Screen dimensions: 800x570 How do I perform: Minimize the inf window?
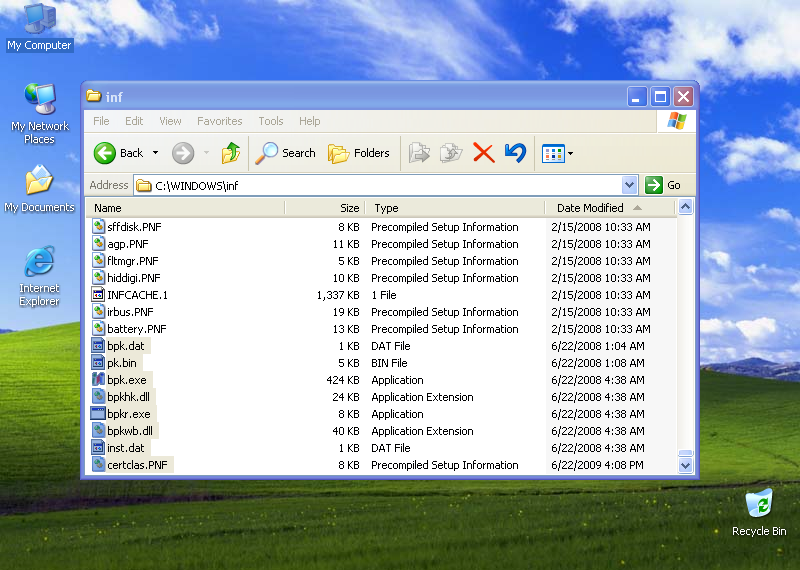pyautogui.click(x=636, y=96)
